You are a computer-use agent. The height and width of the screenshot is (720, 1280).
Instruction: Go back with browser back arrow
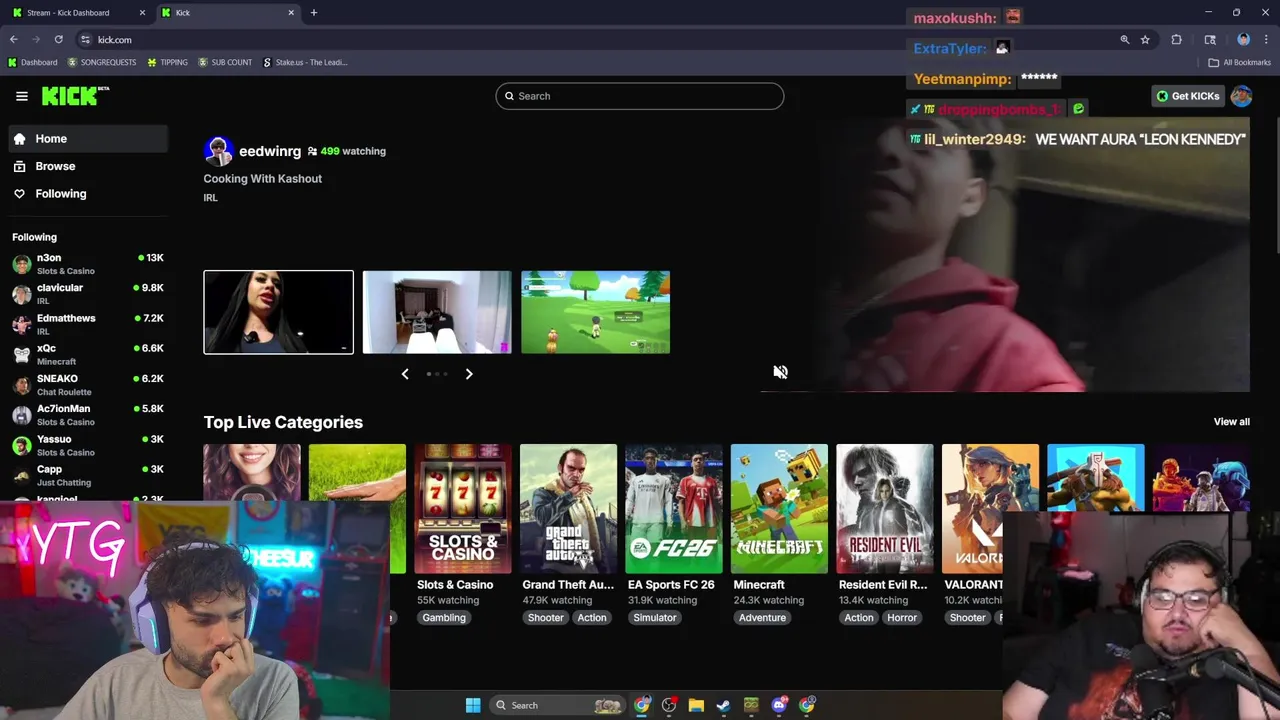tap(14, 40)
